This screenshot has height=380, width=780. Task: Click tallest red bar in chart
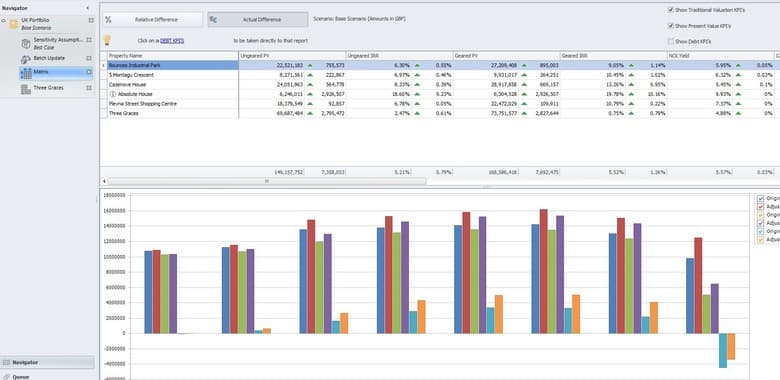point(543,271)
